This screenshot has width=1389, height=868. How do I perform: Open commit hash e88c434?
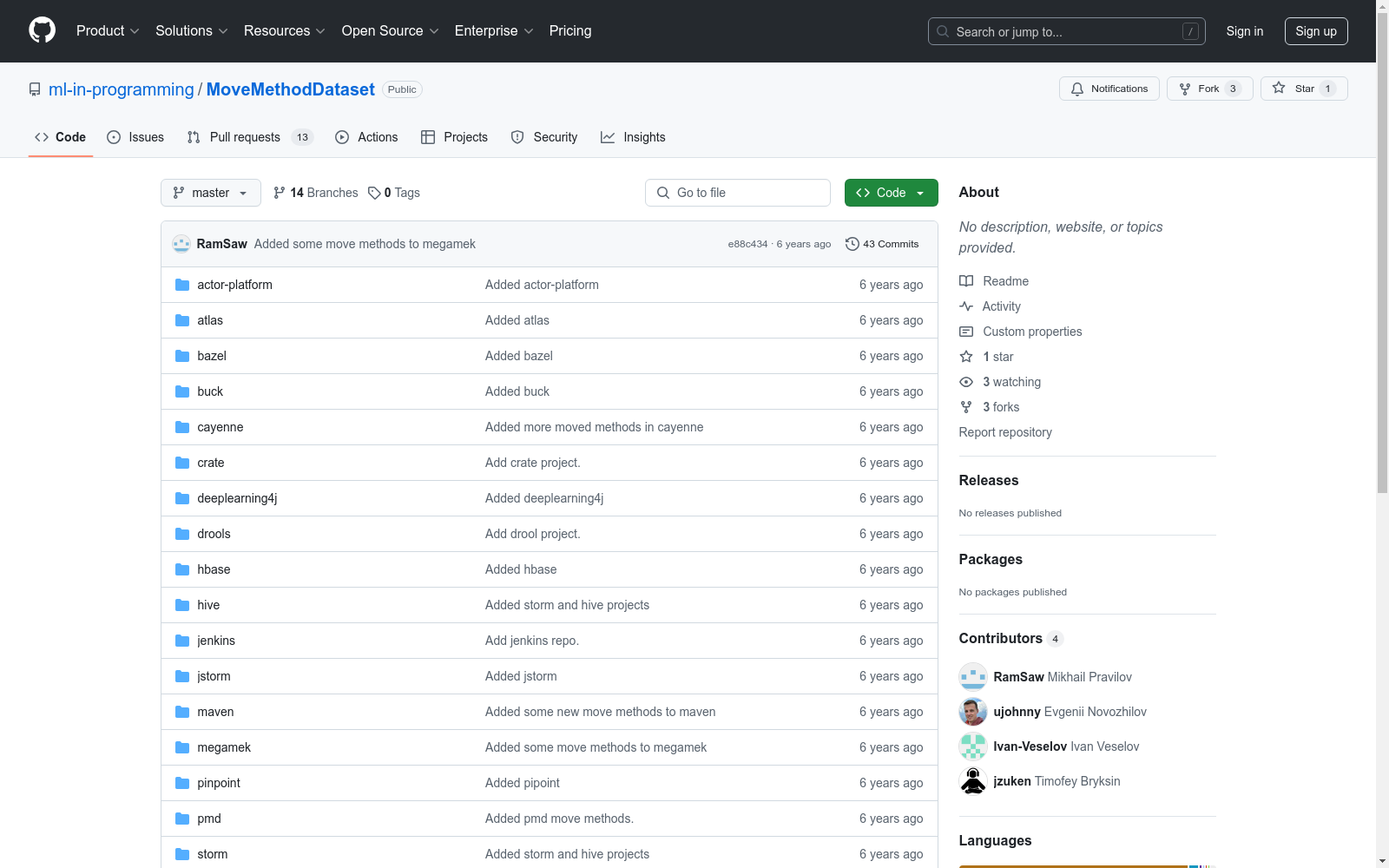pos(747,244)
